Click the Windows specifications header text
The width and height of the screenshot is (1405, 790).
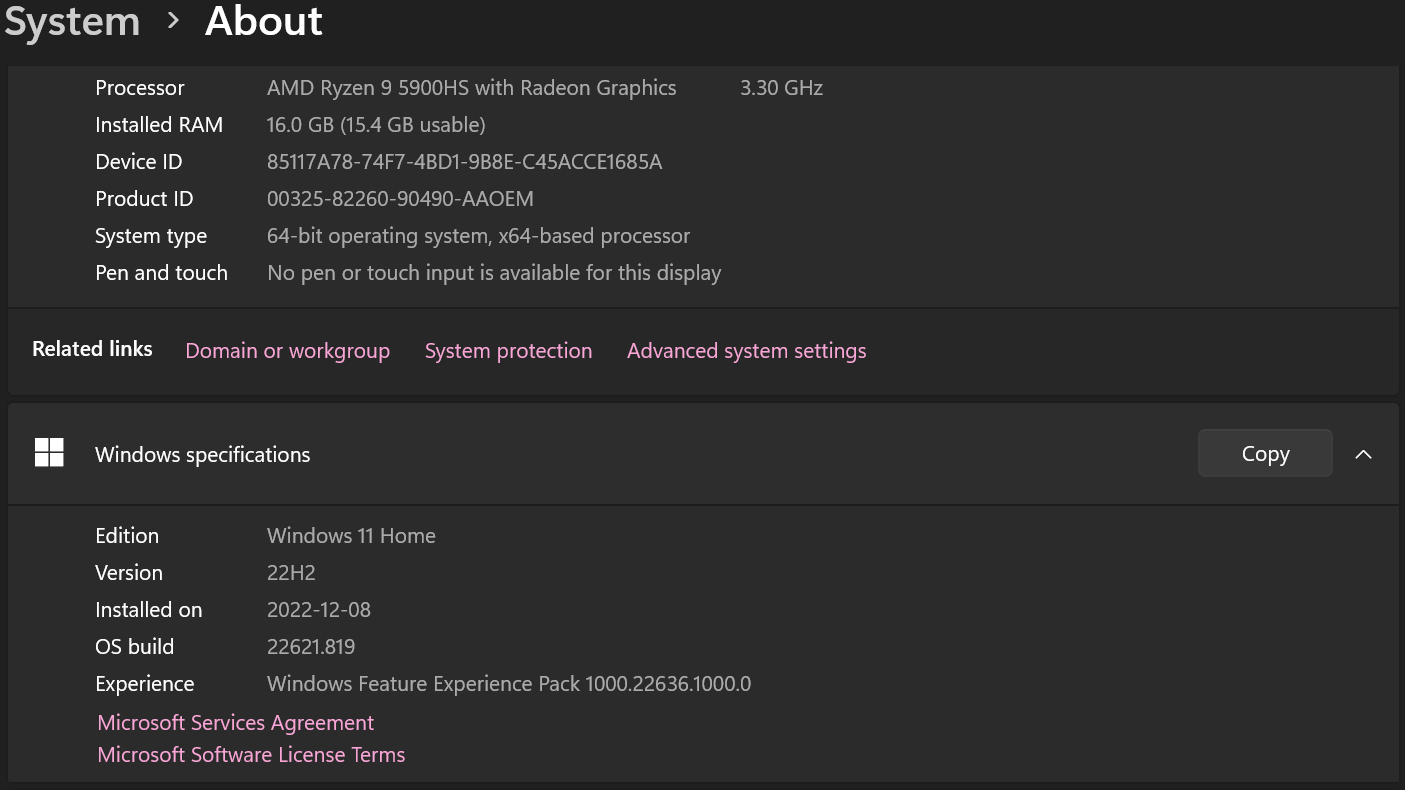[x=203, y=454]
